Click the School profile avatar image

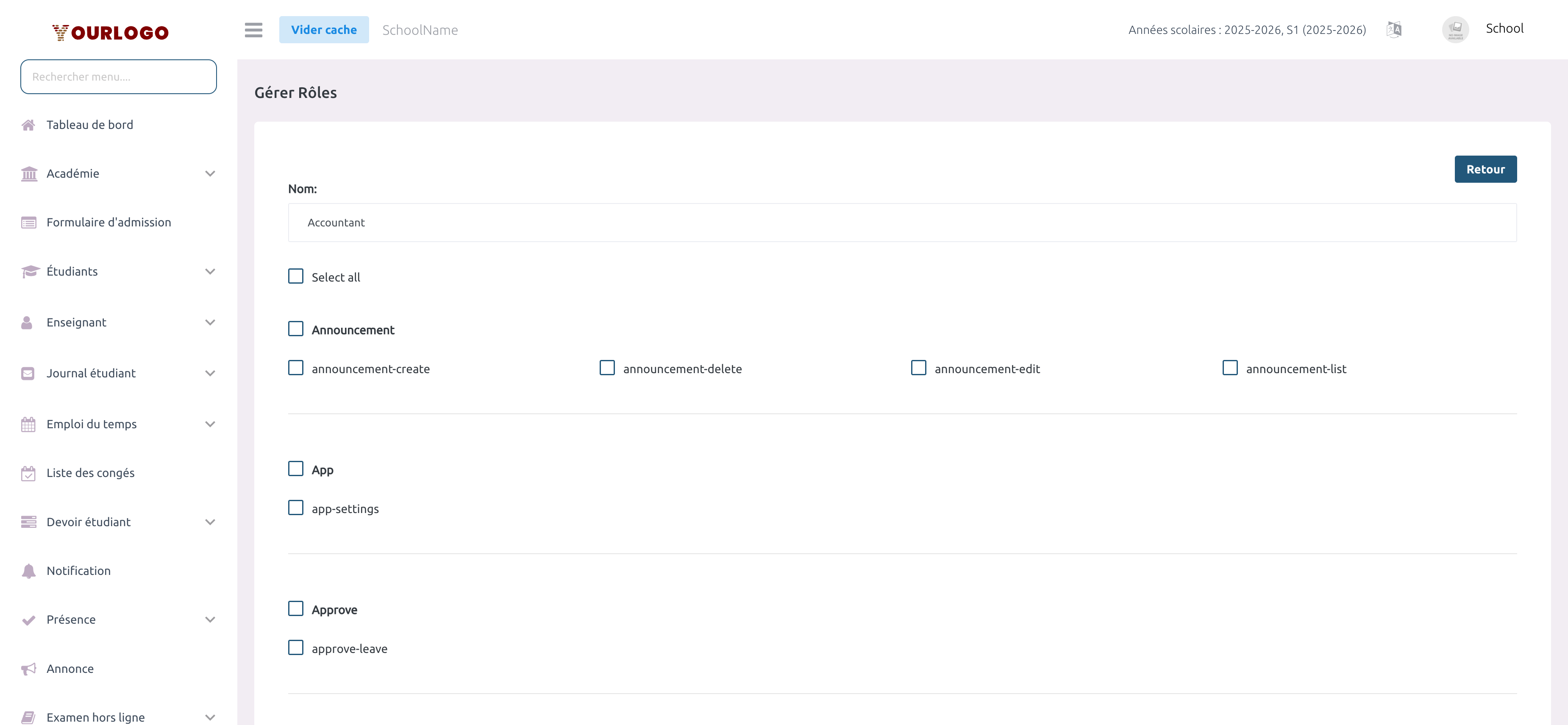point(1455,28)
